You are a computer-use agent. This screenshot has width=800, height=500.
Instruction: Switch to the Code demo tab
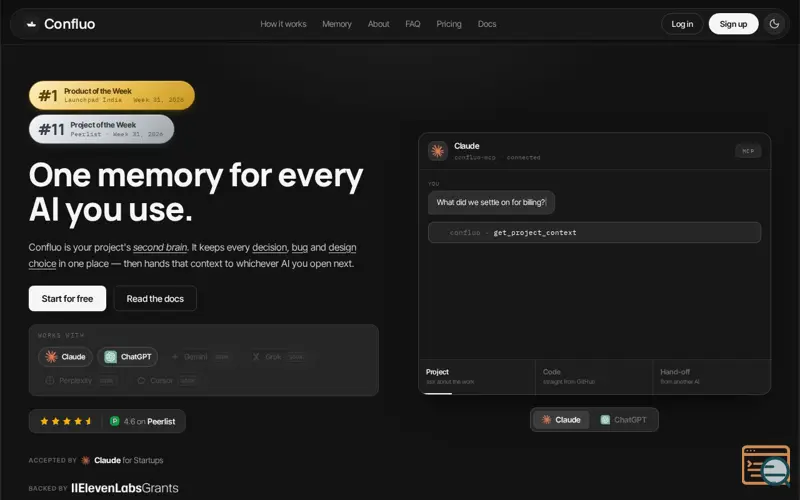pos(594,377)
